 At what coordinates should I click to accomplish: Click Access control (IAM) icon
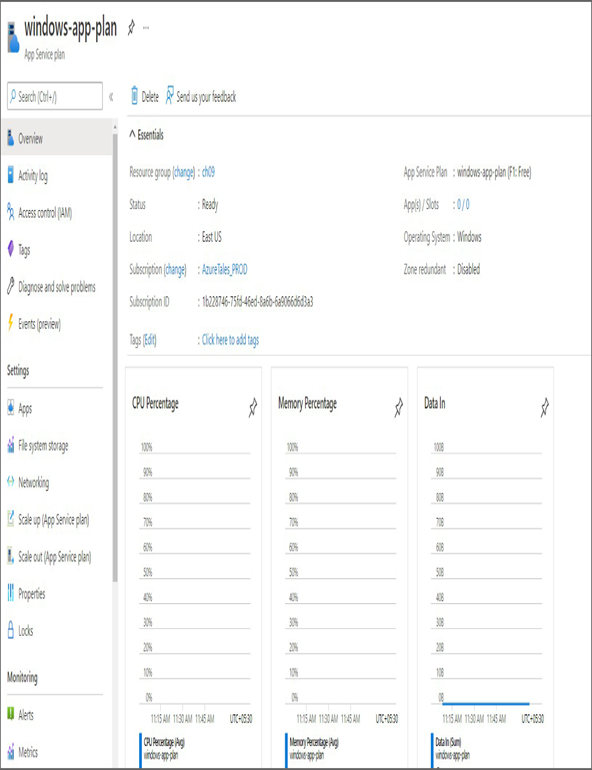point(10,212)
